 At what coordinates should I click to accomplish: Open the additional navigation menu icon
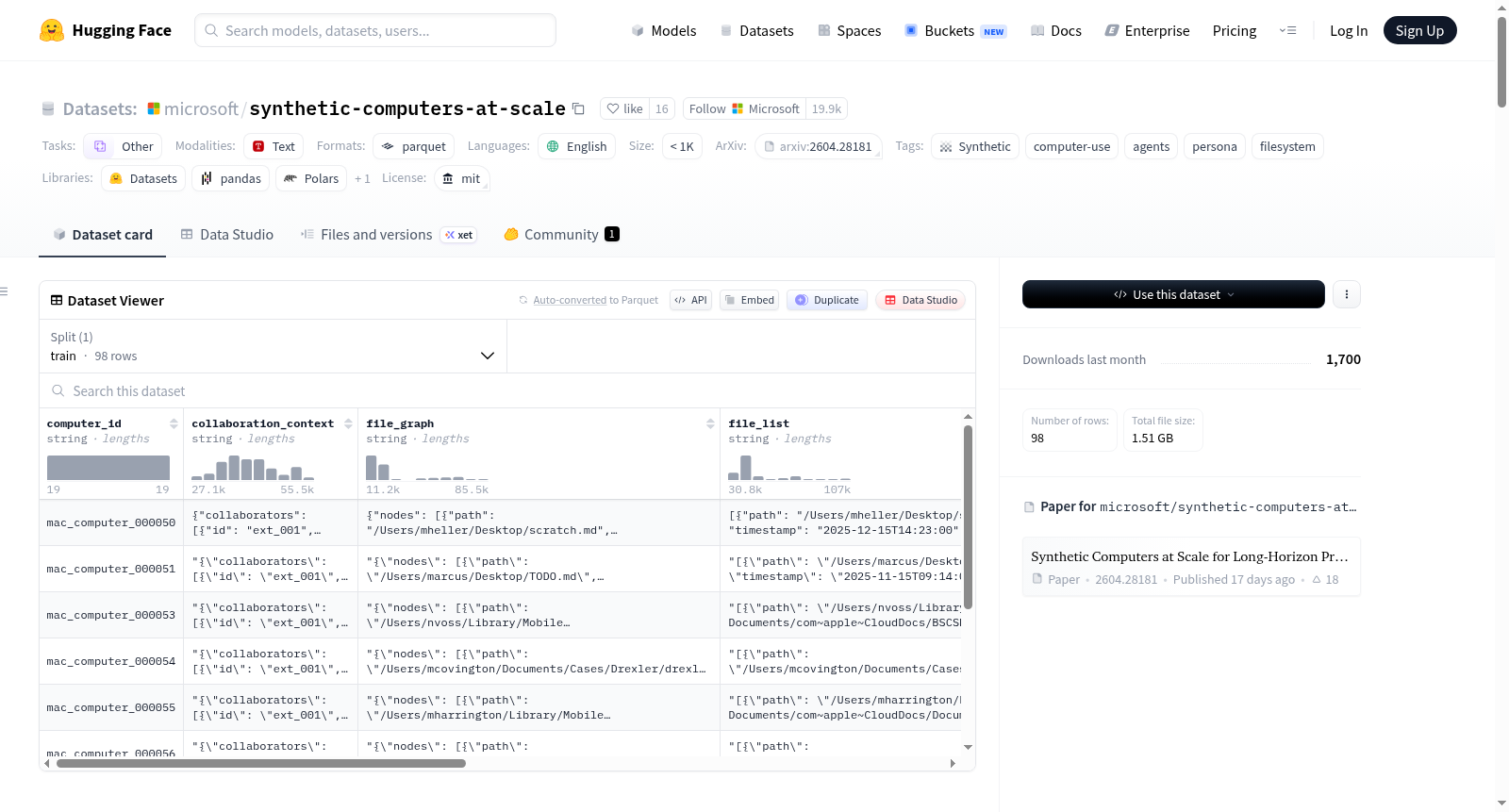(x=1287, y=30)
